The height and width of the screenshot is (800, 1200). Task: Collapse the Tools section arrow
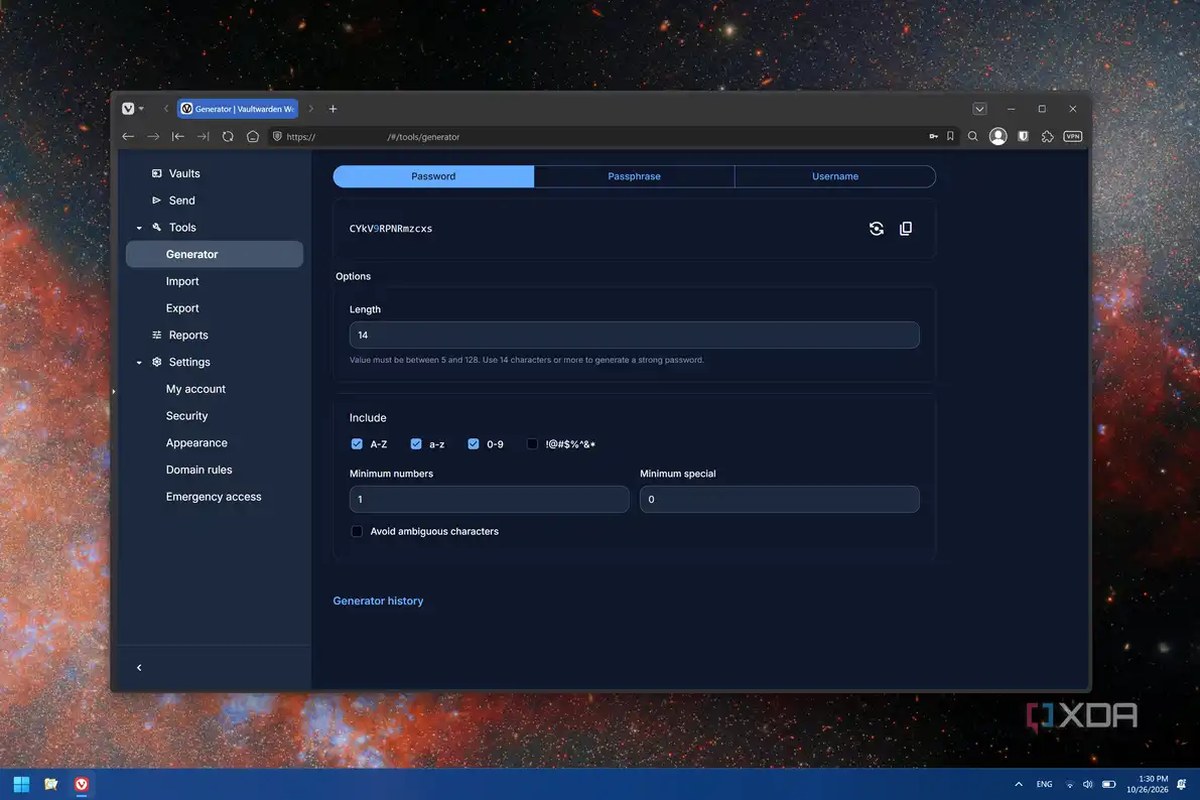(x=139, y=228)
